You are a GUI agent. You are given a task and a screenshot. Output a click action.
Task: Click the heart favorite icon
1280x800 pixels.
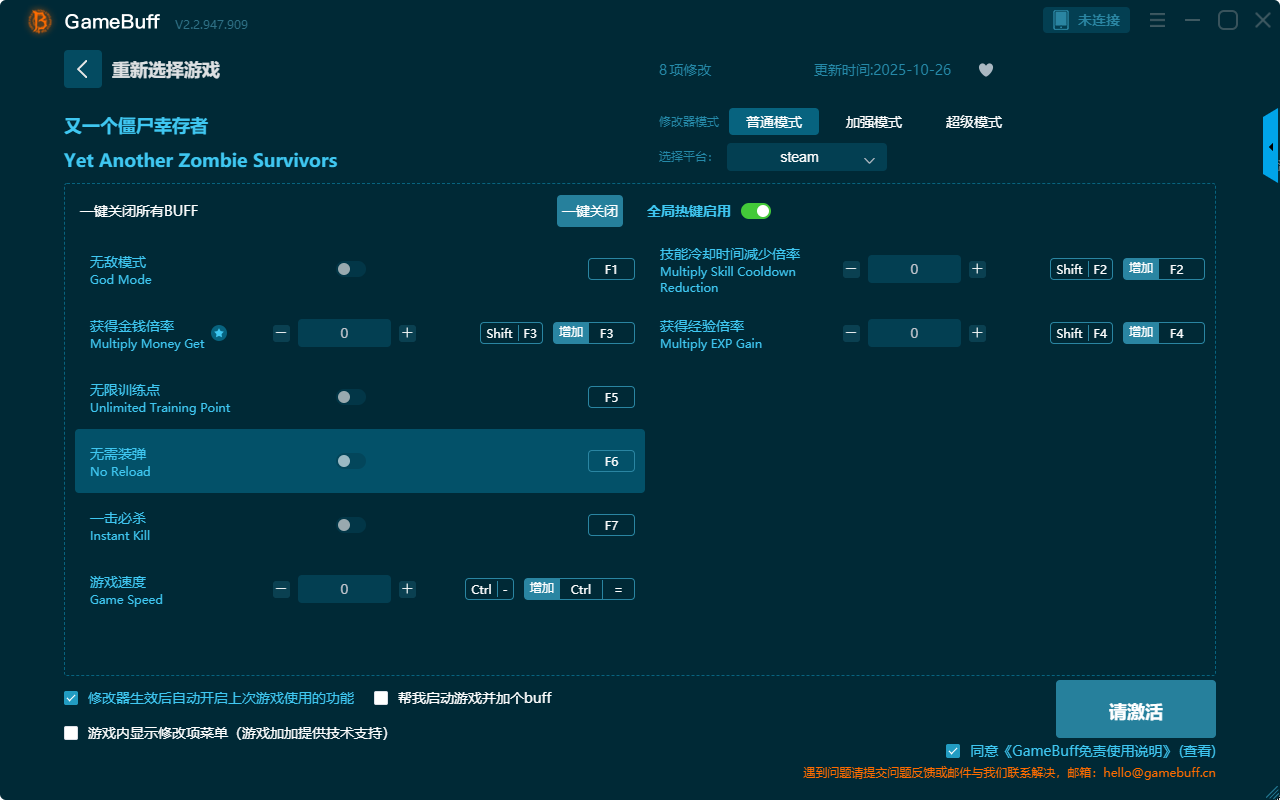tap(985, 70)
